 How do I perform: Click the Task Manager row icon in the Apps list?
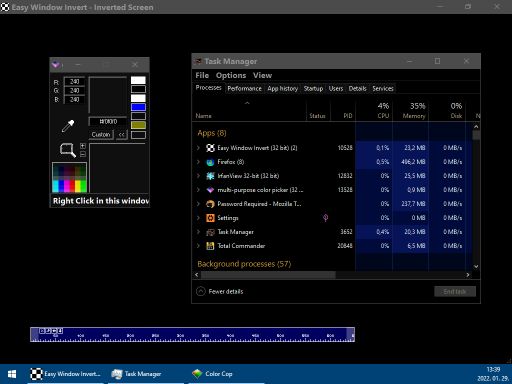[210, 232]
